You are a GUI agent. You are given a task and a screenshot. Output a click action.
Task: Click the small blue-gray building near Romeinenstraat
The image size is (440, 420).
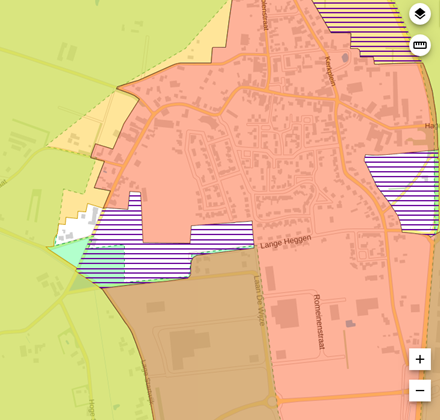pos(350,323)
